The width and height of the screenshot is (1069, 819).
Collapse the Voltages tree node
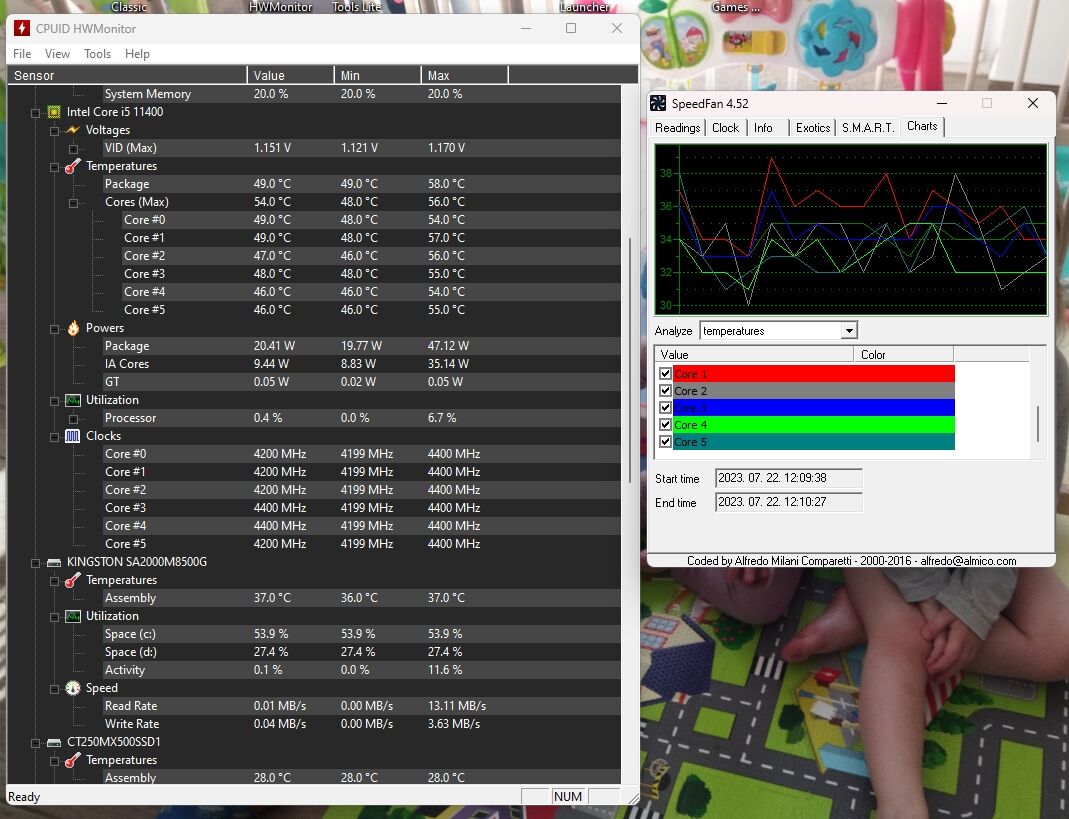(55, 130)
